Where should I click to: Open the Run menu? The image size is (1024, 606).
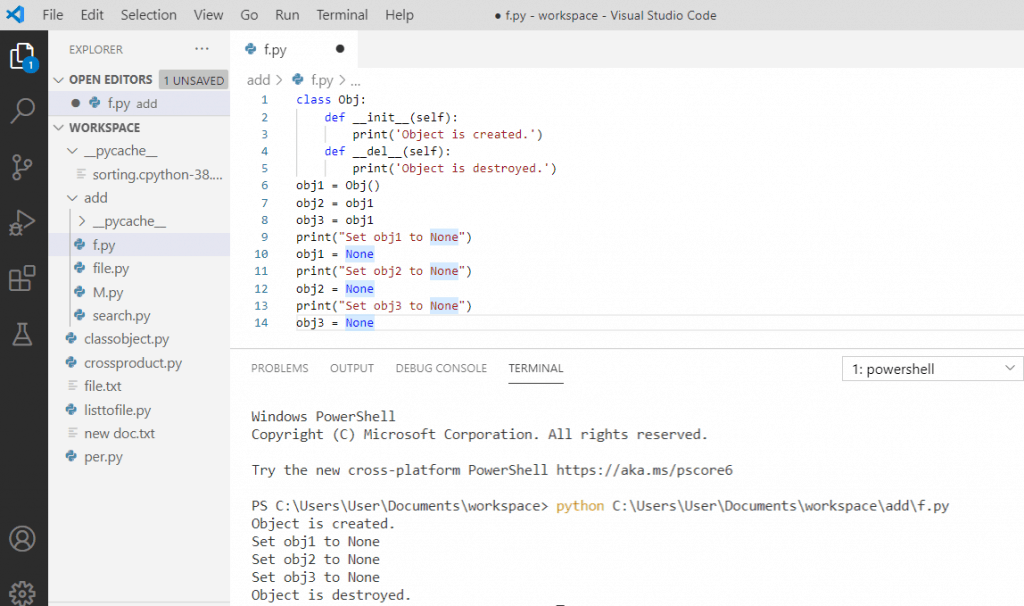point(286,15)
